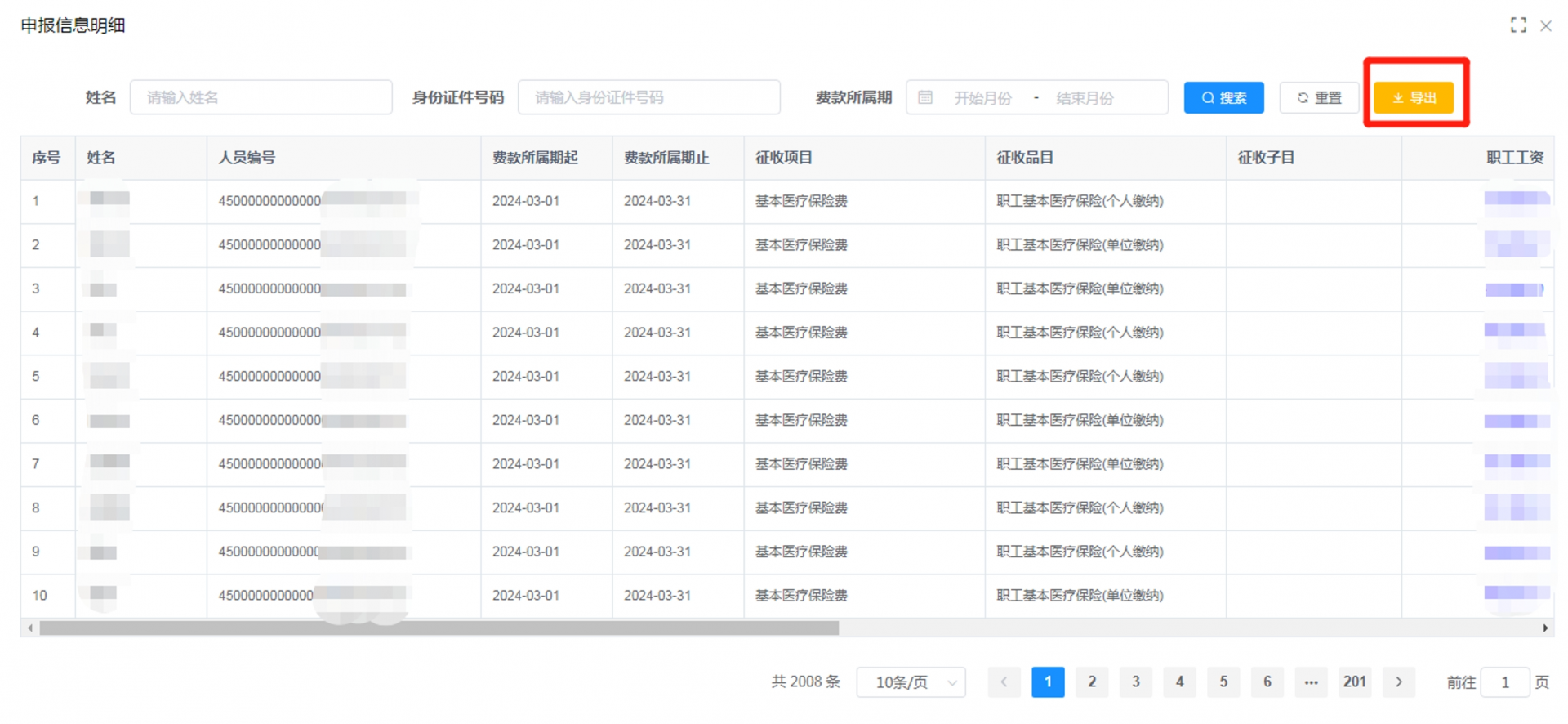The width and height of the screenshot is (1568, 724).
Task: Click the orange 导出 export button
Action: [x=1414, y=98]
